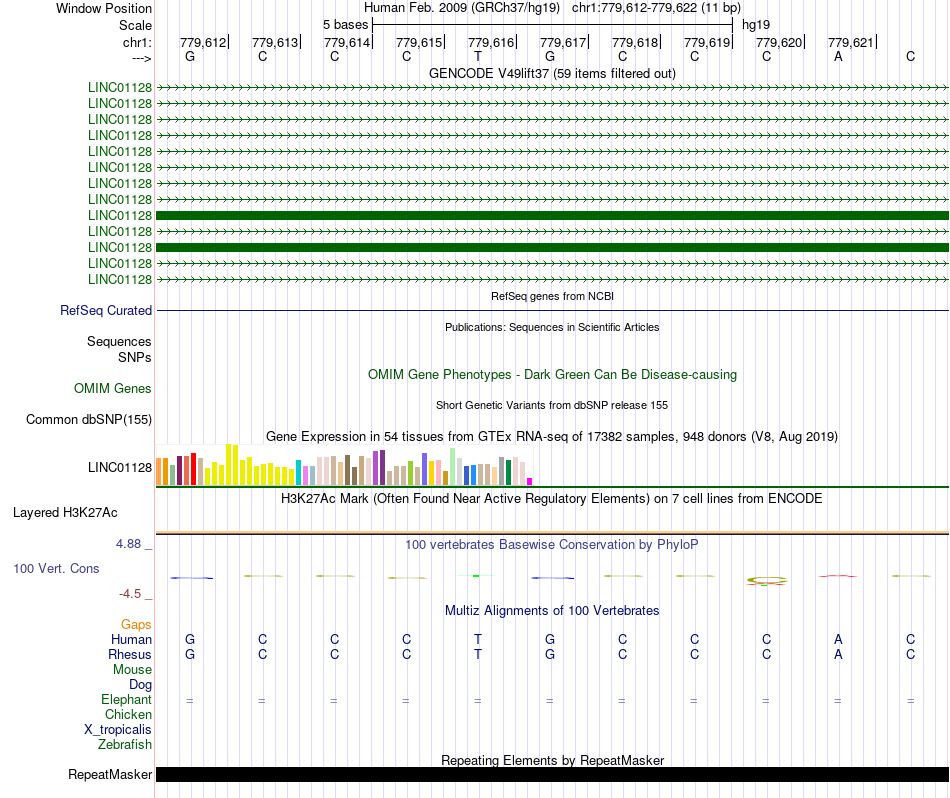Open the RefSeq genes from NCBI track title

click(x=552, y=296)
